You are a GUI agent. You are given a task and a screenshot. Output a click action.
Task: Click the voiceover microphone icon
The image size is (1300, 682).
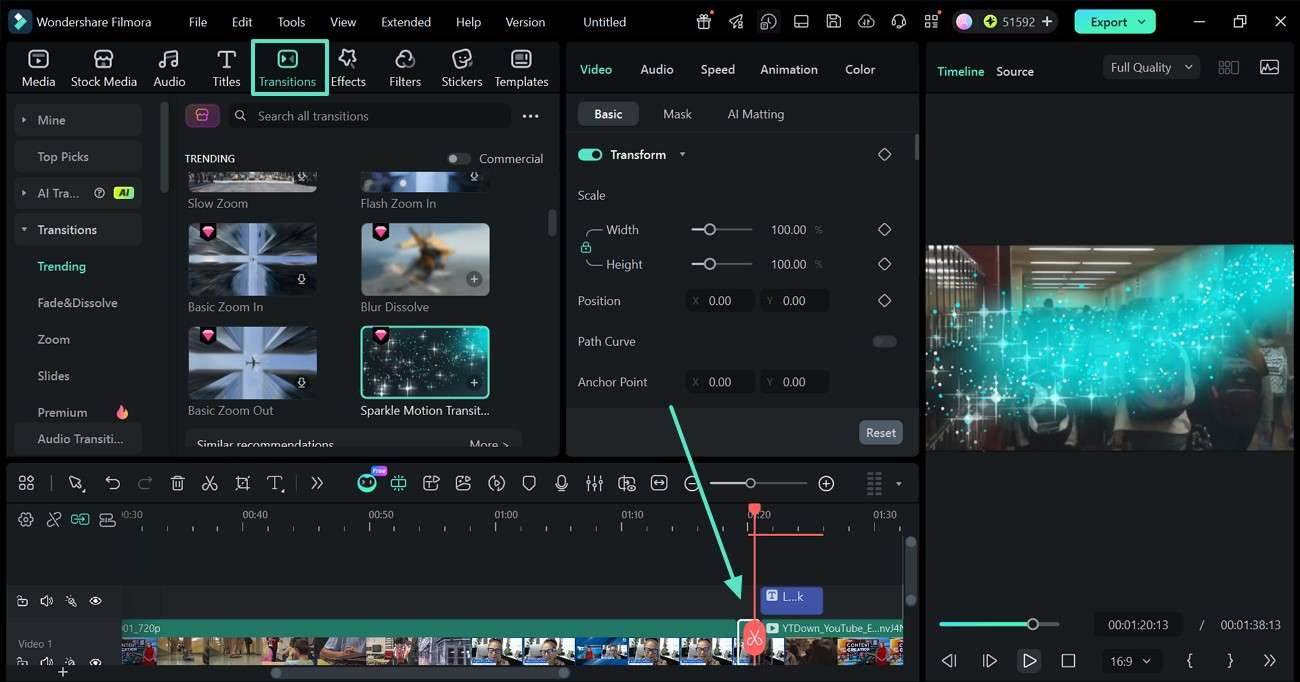click(561, 483)
